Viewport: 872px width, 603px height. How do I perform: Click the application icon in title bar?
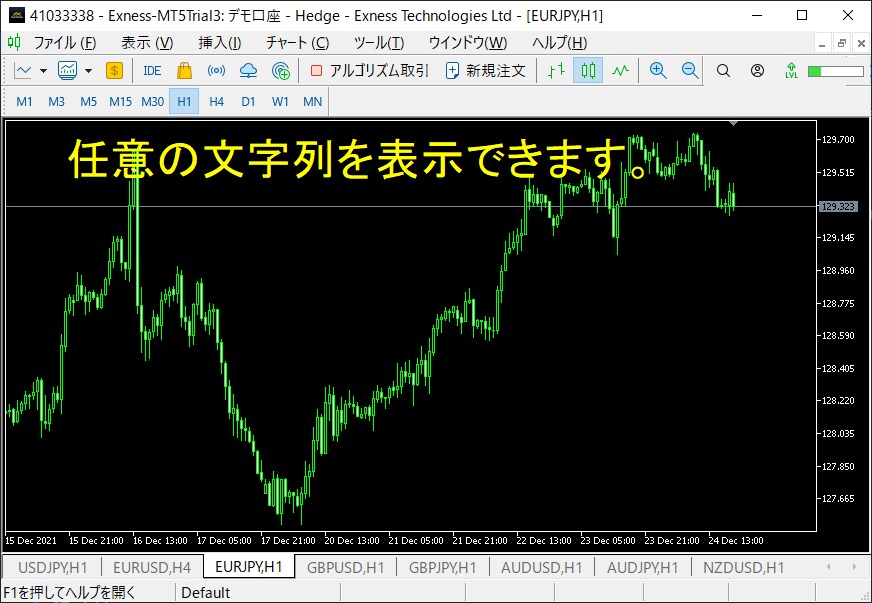[x=17, y=16]
